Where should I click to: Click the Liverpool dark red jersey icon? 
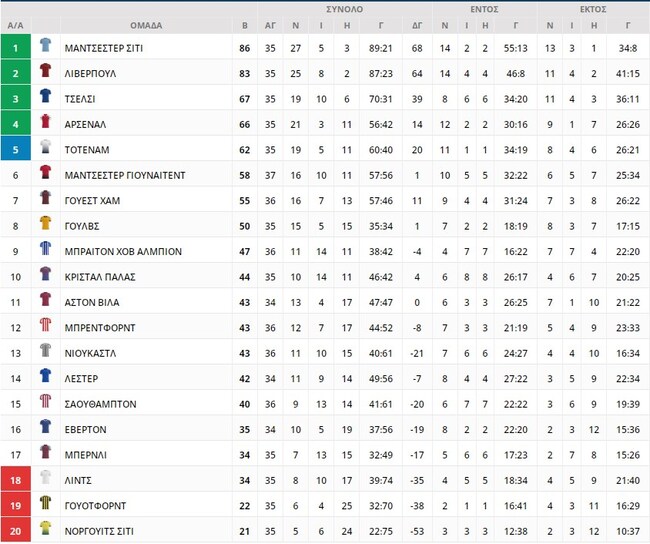(46, 70)
